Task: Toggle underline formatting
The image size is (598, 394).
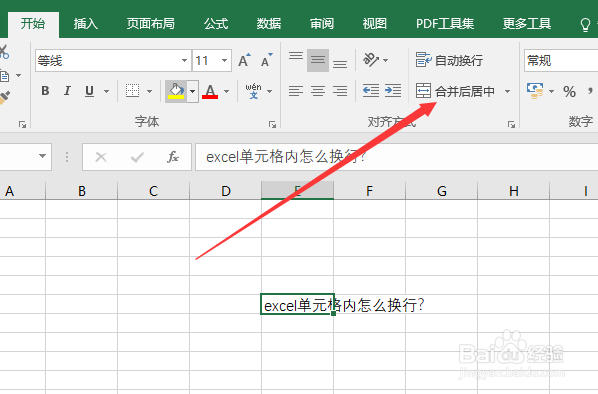Action: tap(89, 91)
